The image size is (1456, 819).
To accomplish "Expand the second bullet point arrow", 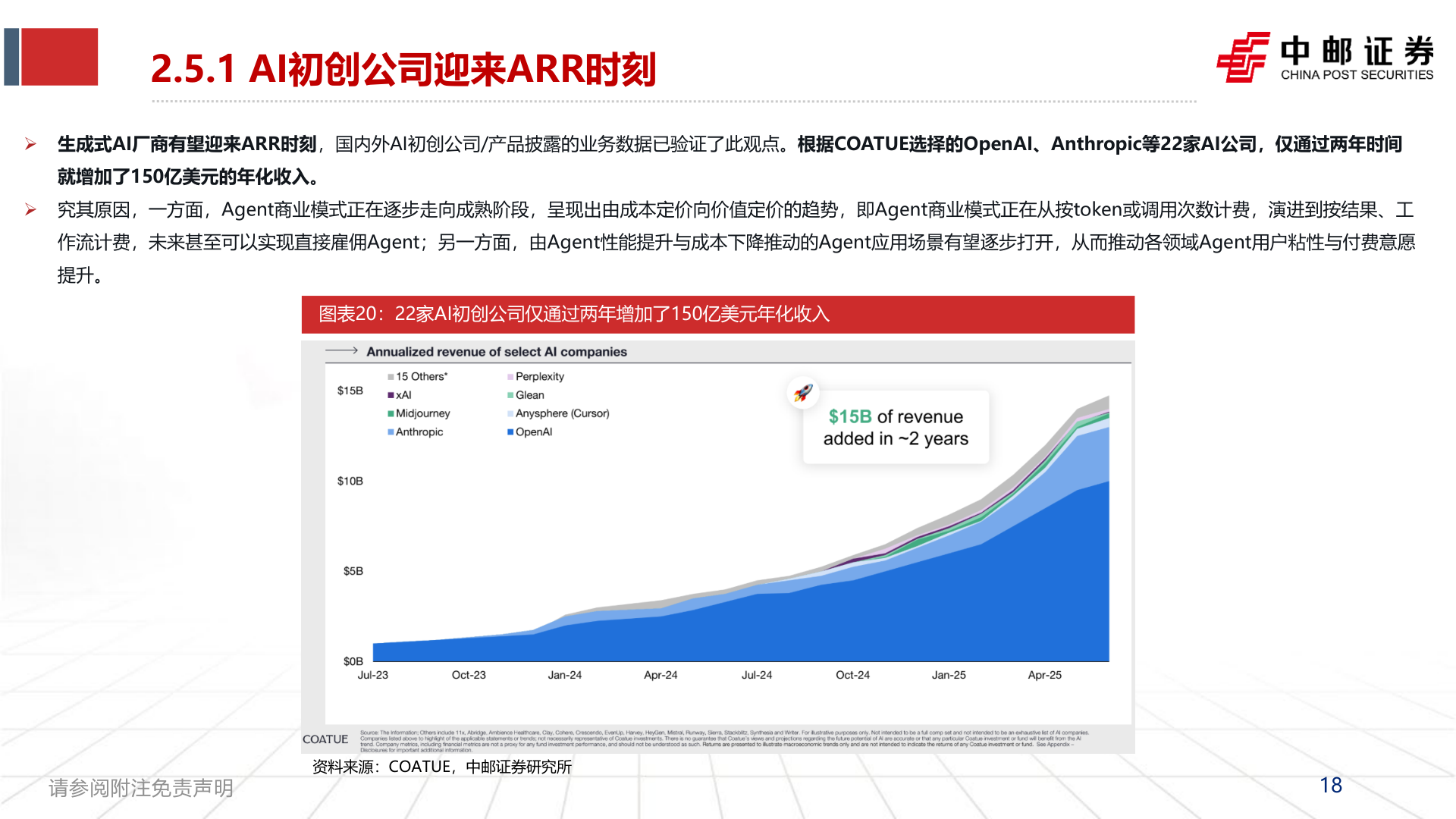I will click(32, 209).
